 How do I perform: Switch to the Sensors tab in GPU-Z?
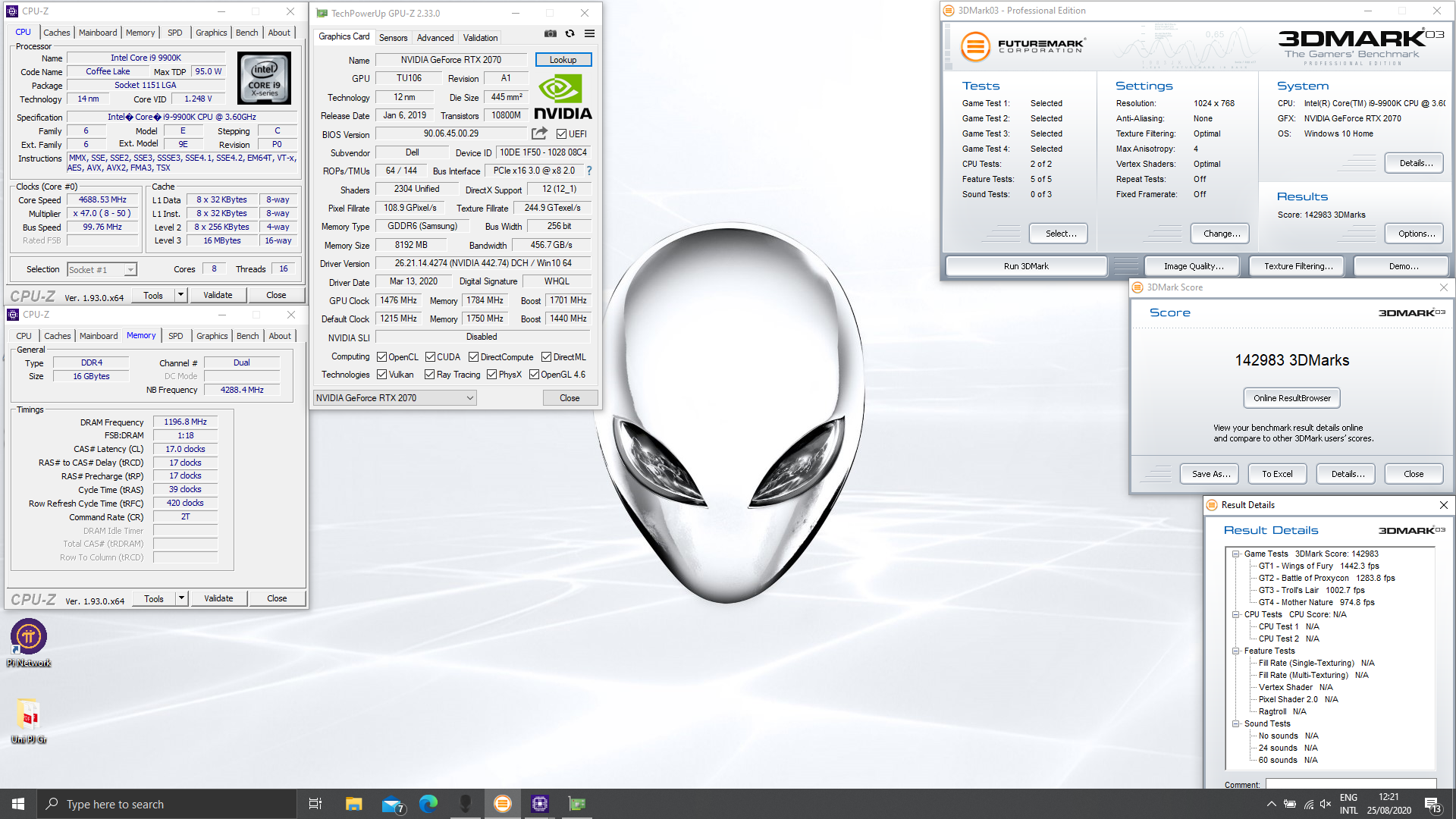[x=393, y=38]
